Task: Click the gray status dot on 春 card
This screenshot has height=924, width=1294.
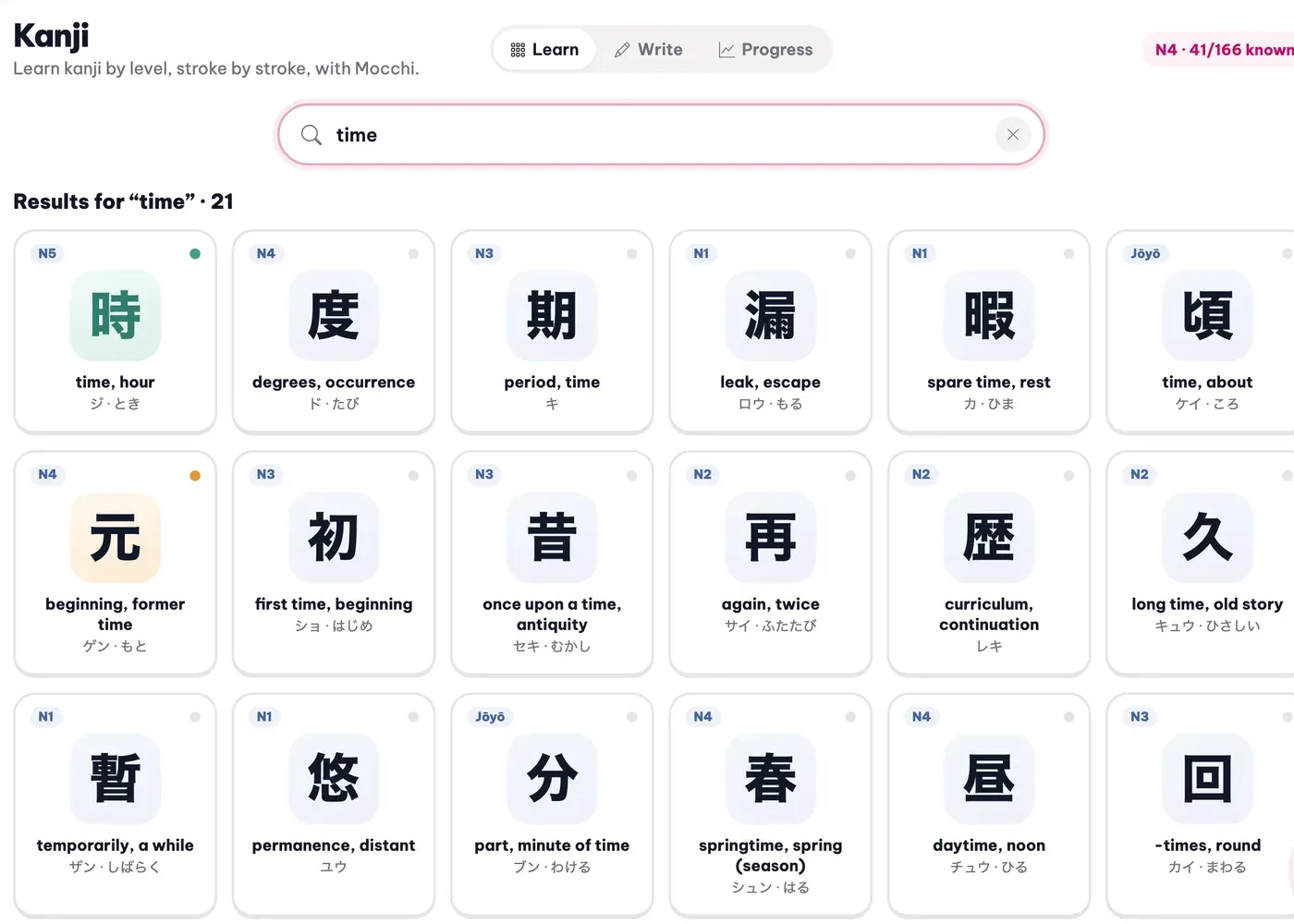Action: point(850,717)
